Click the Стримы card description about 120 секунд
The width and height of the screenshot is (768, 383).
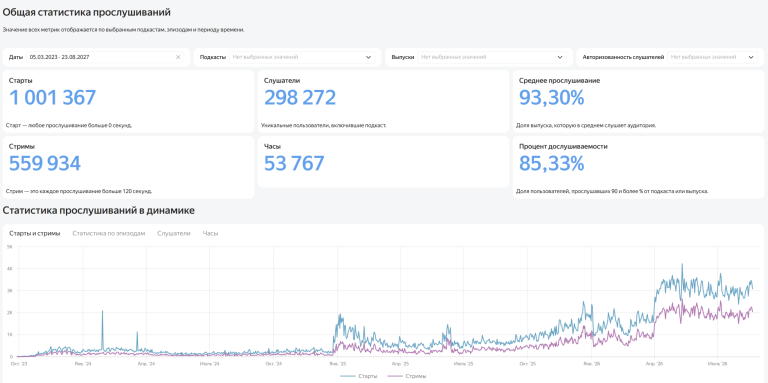79,191
